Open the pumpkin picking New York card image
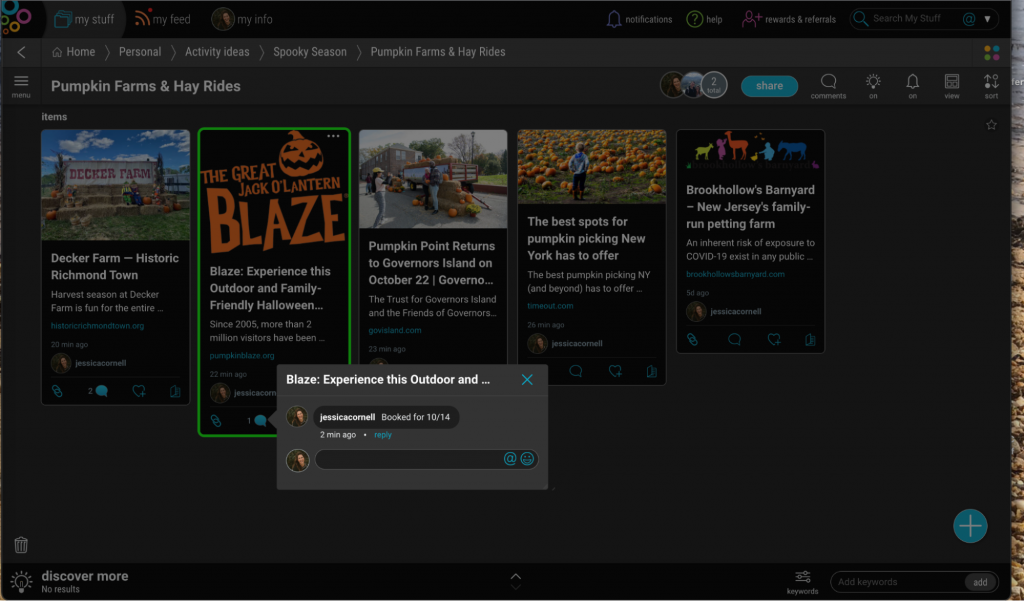Viewport: 1024px width, 601px height. 592,167
